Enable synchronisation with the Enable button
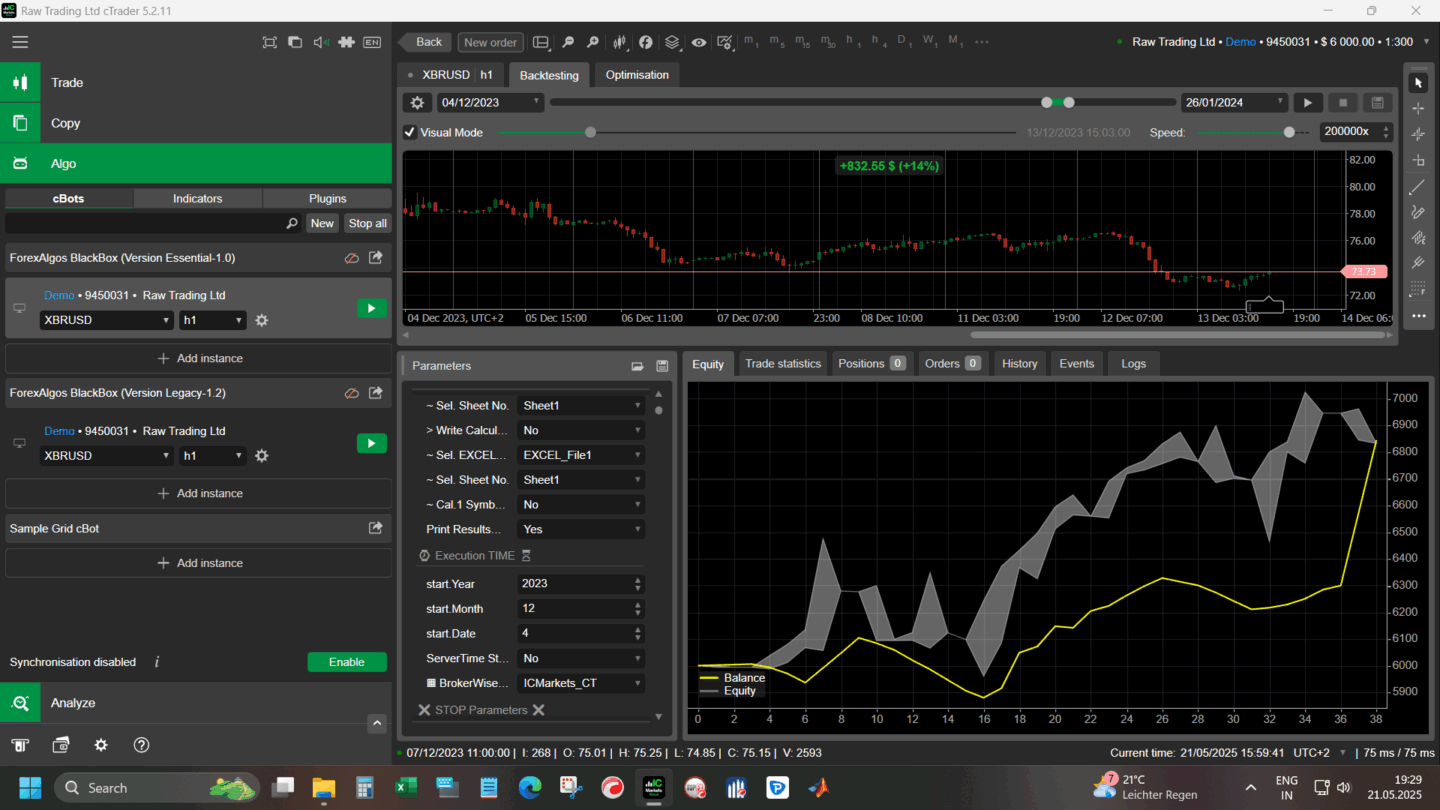This screenshot has width=1440, height=810. (346, 662)
